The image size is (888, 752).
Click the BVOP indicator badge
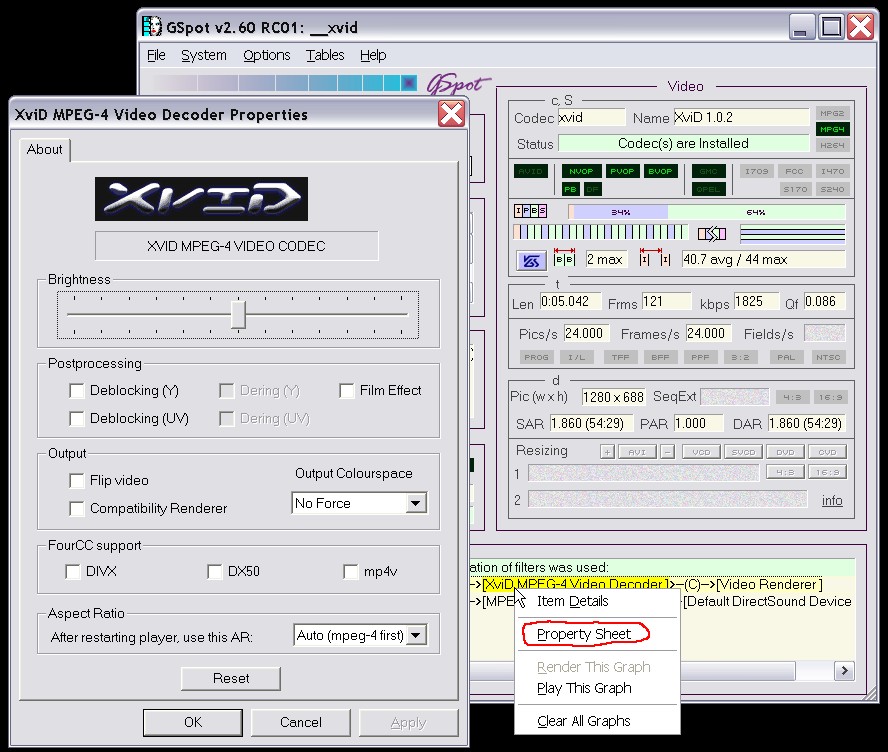point(660,171)
